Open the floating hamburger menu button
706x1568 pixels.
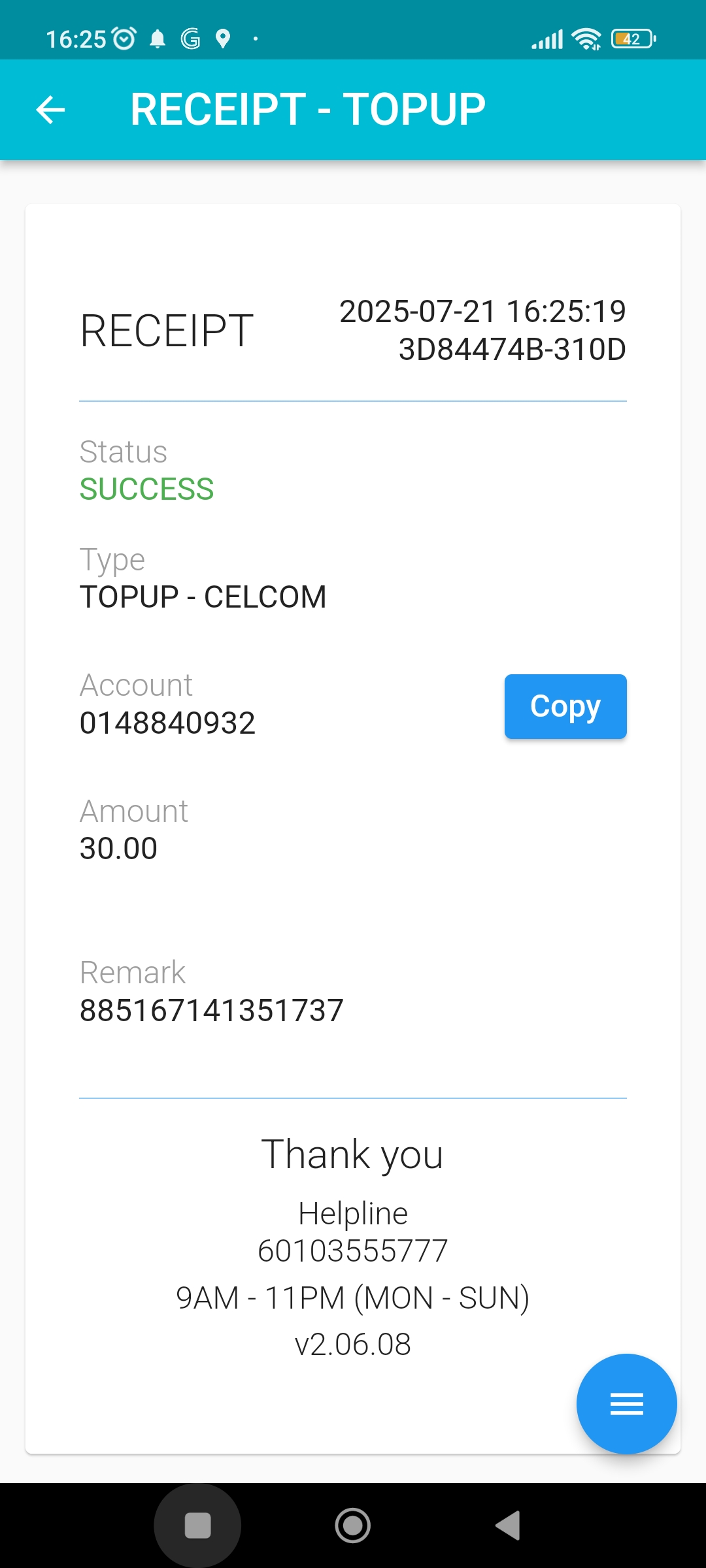coord(626,1403)
